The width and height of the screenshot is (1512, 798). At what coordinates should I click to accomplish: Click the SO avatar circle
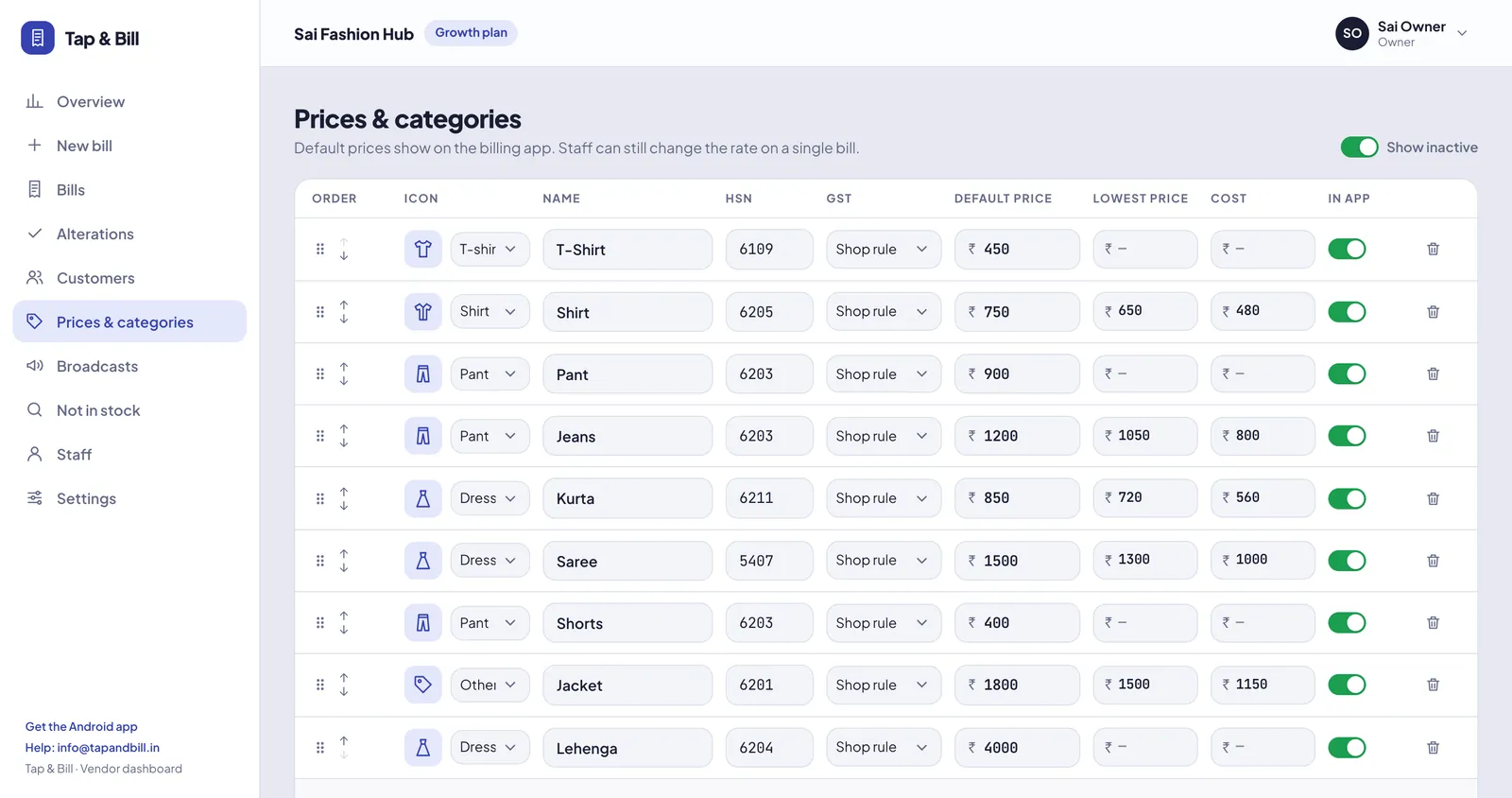1352,33
